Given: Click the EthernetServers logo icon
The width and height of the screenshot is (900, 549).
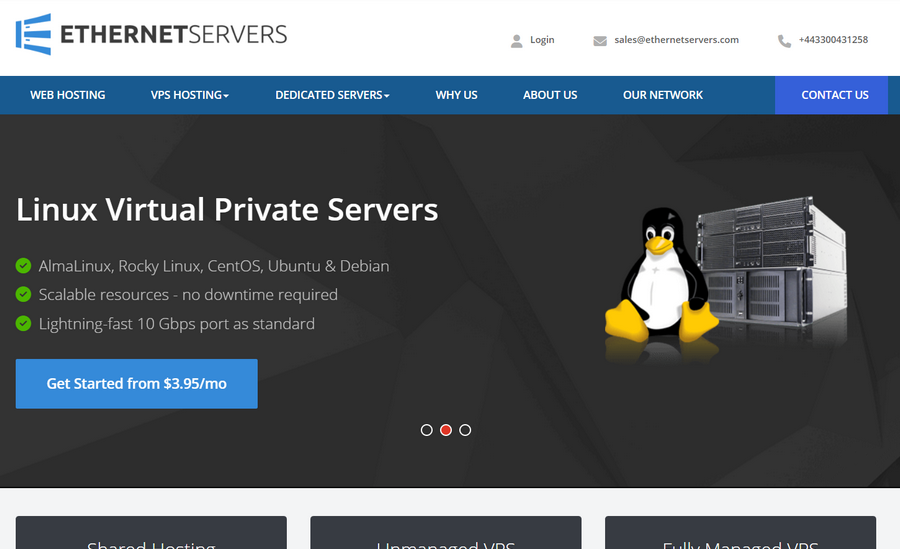Looking at the screenshot, I should pyautogui.click(x=33, y=34).
